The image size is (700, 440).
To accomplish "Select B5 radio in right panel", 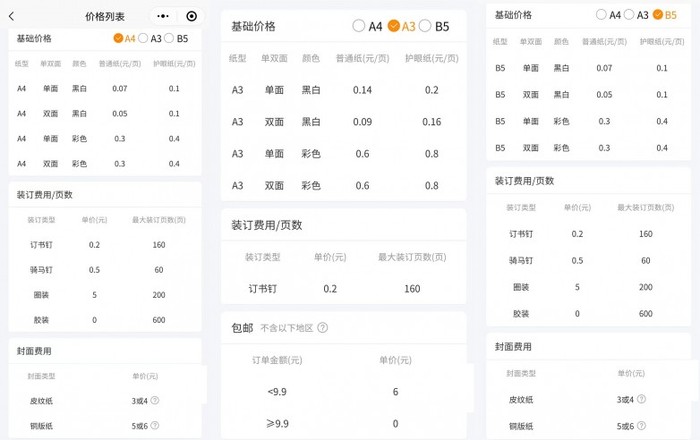I will pos(658,15).
